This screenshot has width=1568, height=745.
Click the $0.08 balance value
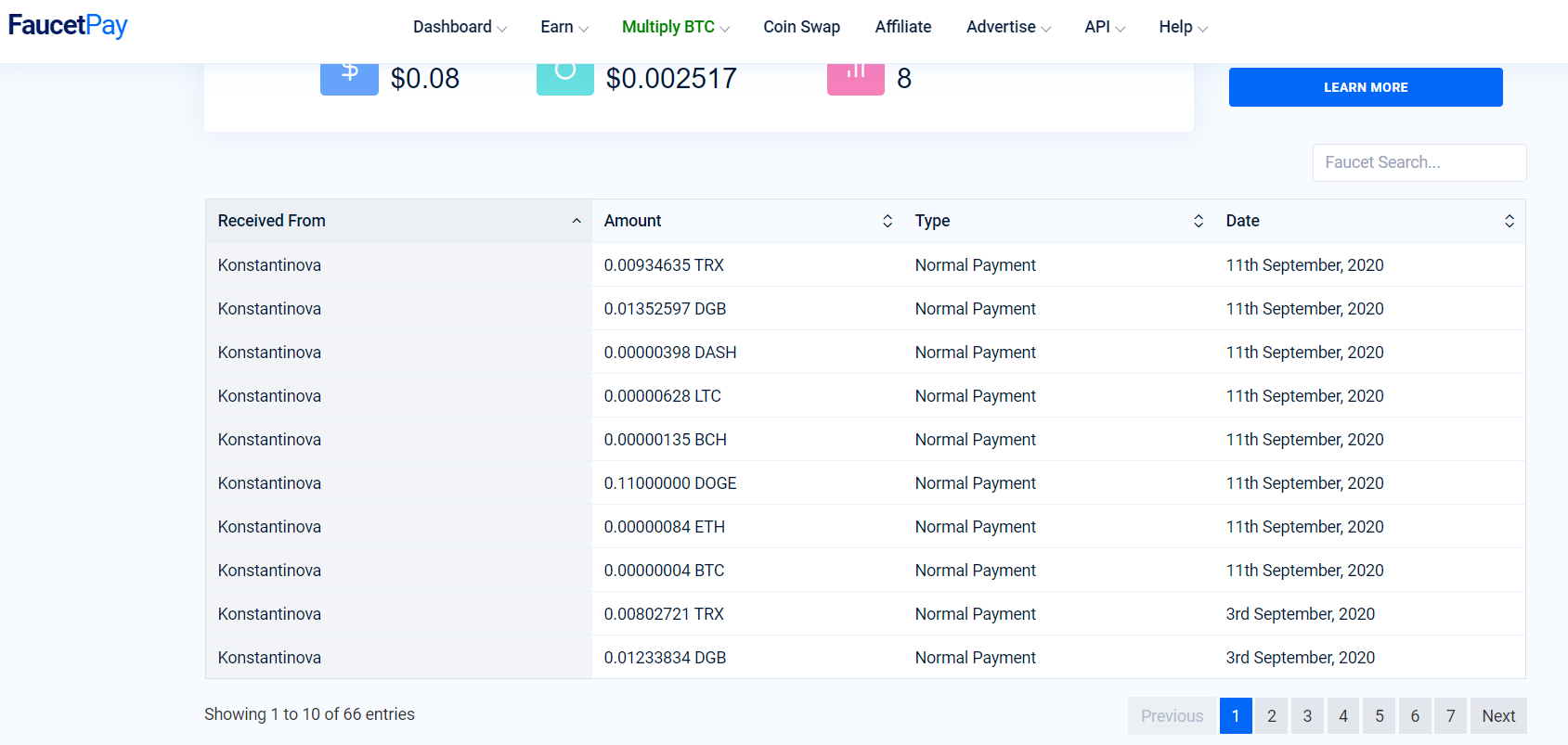(x=425, y=78)
